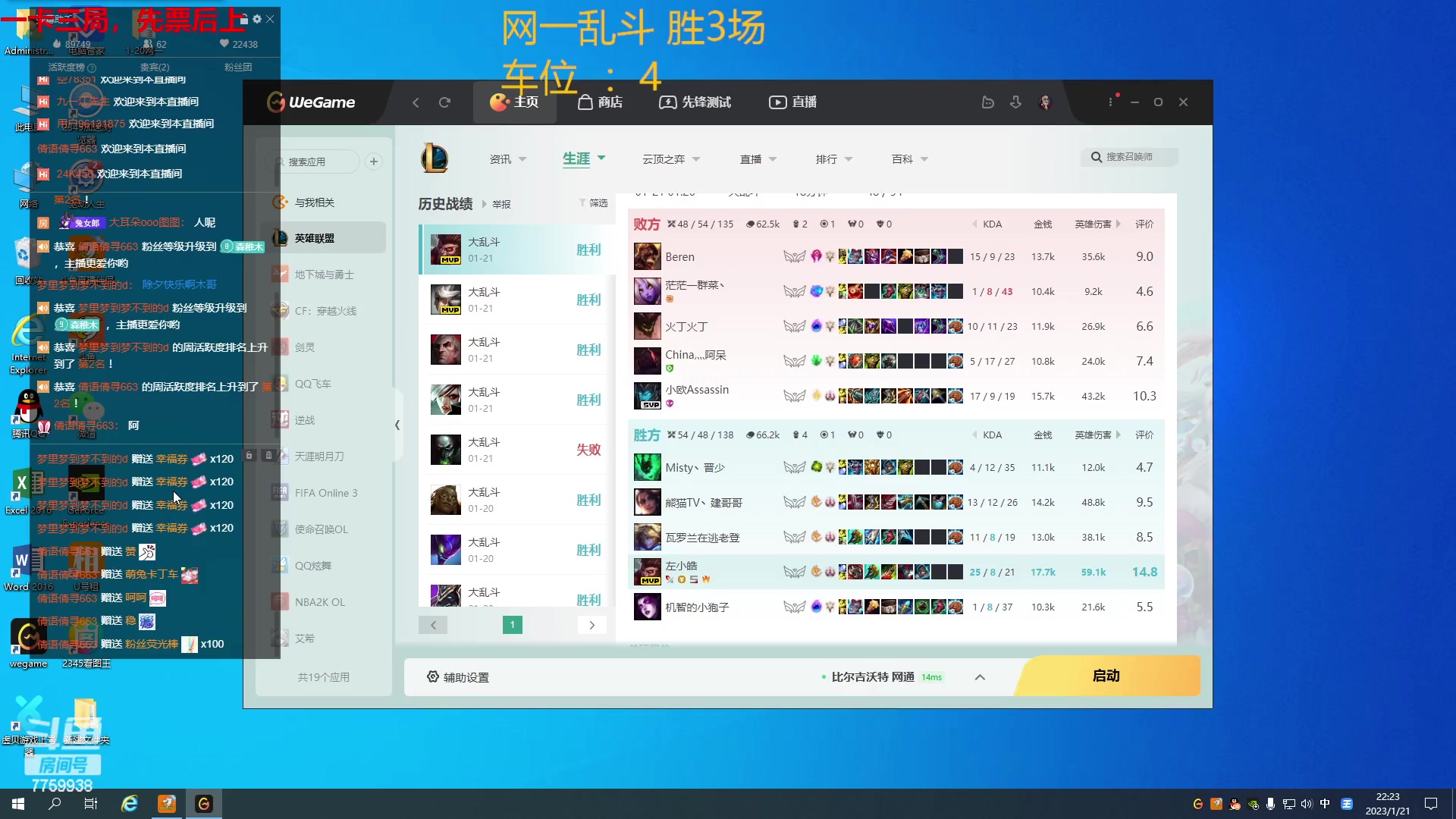Go to next match history page

(592, 625)
